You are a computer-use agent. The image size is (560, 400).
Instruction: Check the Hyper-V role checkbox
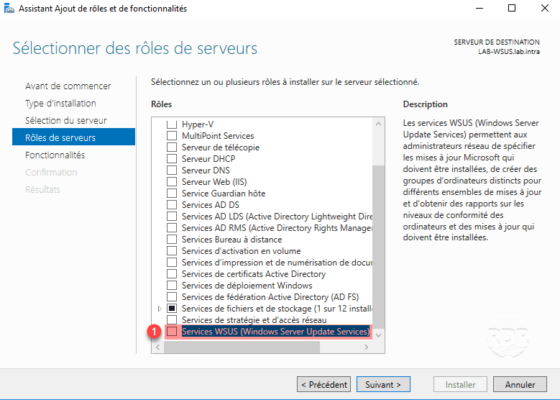coord(172,124)
